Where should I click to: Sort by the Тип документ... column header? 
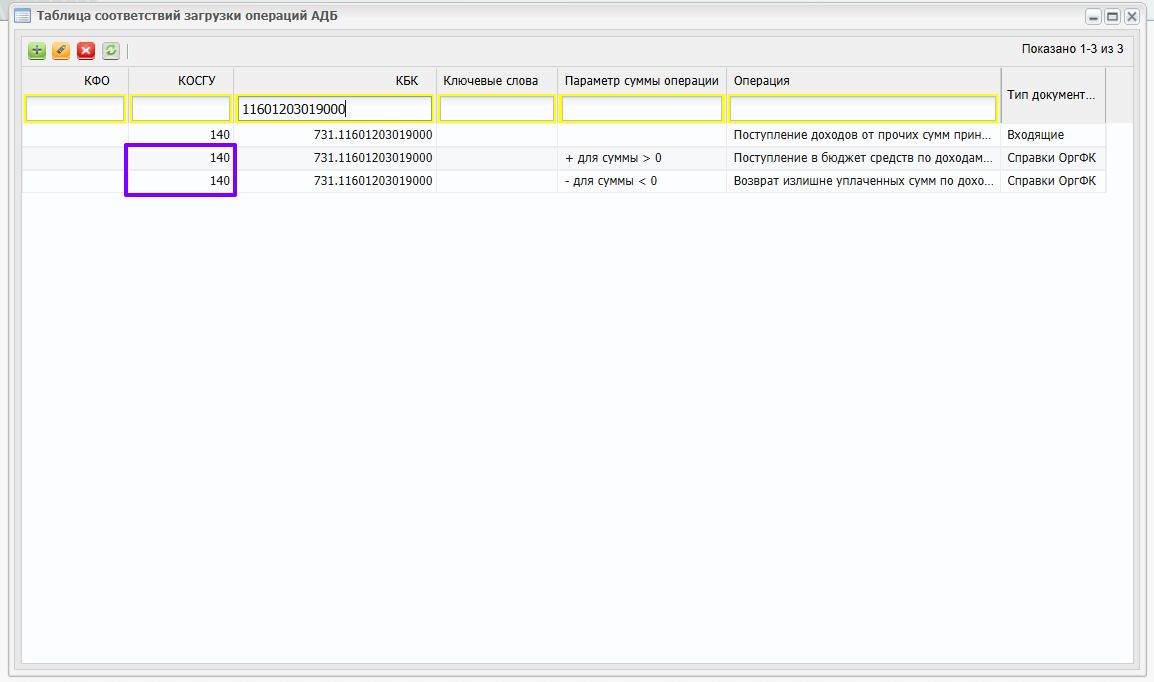point(1053,95)
